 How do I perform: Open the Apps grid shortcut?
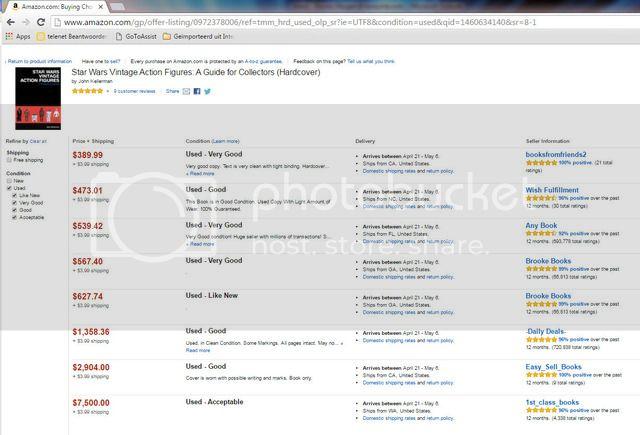pyautogui.click(x=18, y=36)
